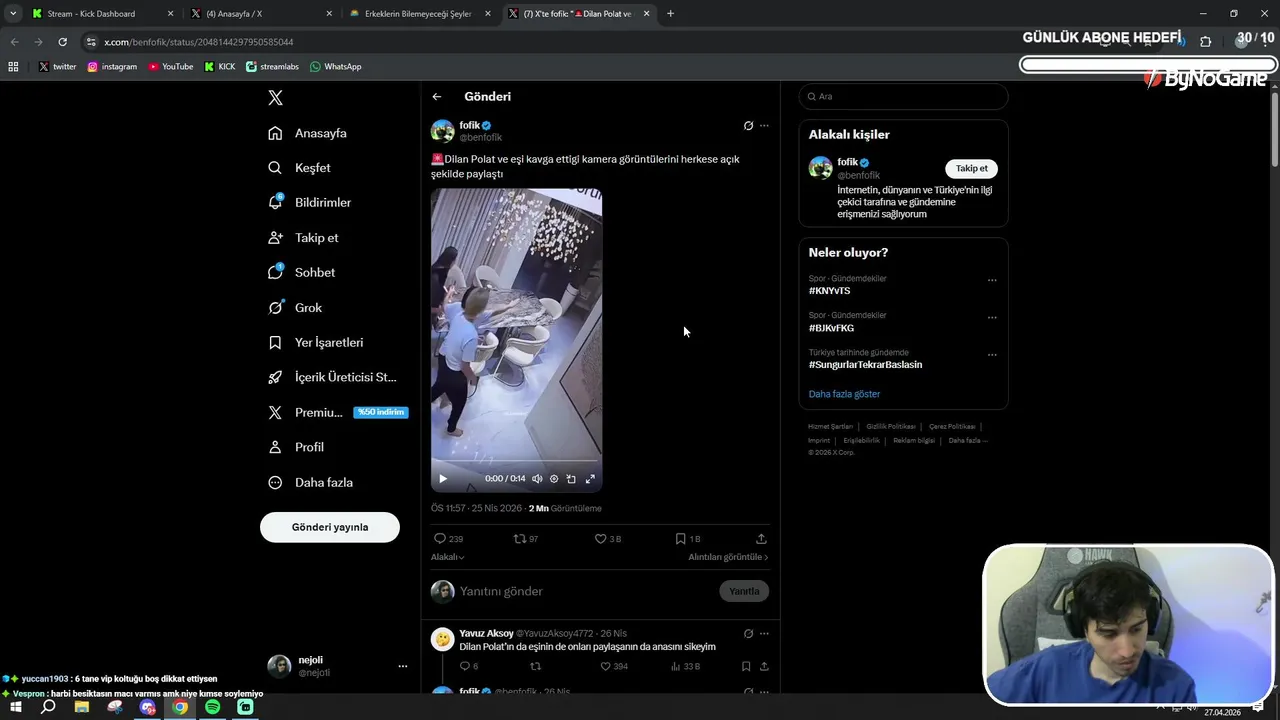Go back with the Gönderi arrow

pyautogui.click(x=437, y=97)
